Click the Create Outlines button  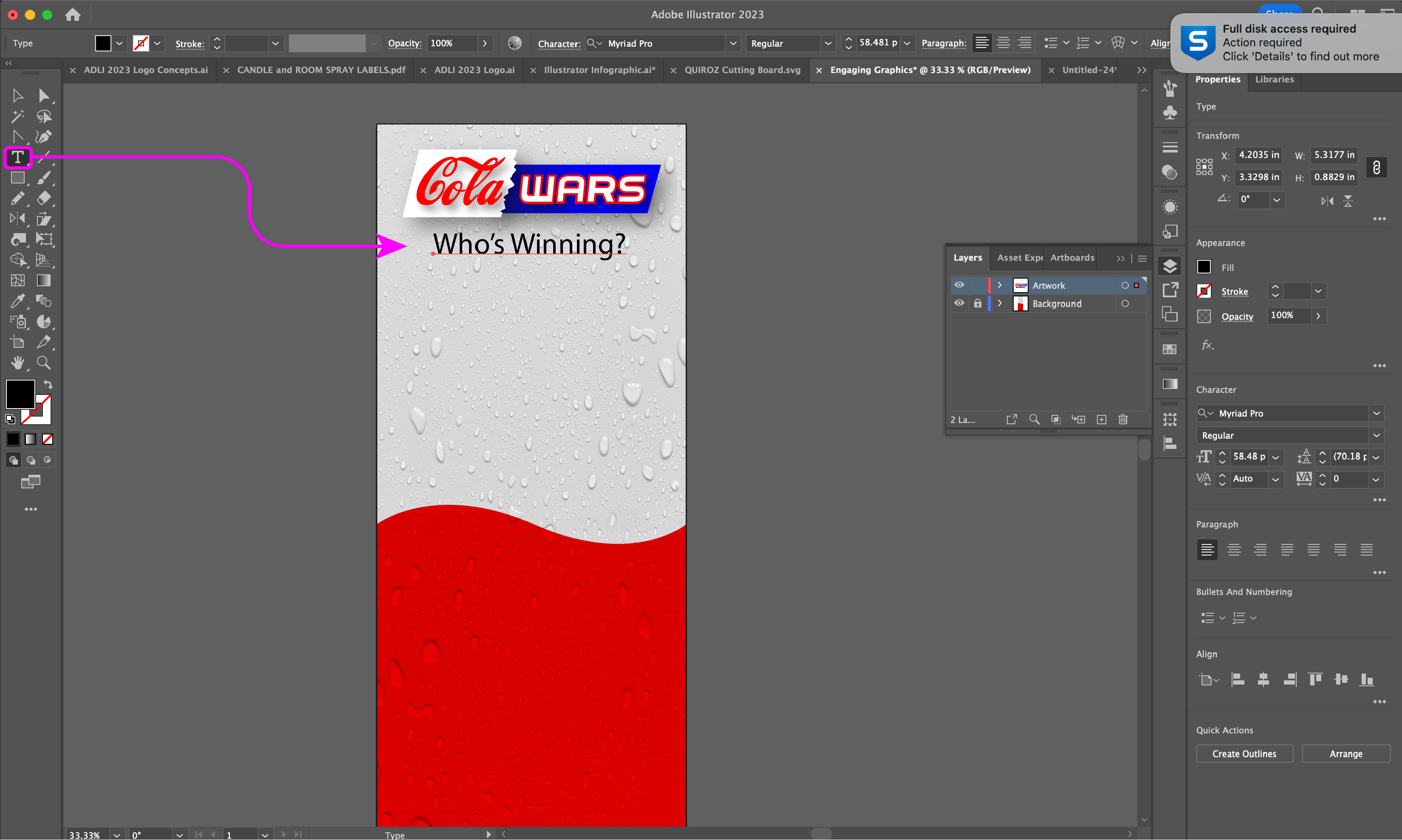pos(1244,754)
